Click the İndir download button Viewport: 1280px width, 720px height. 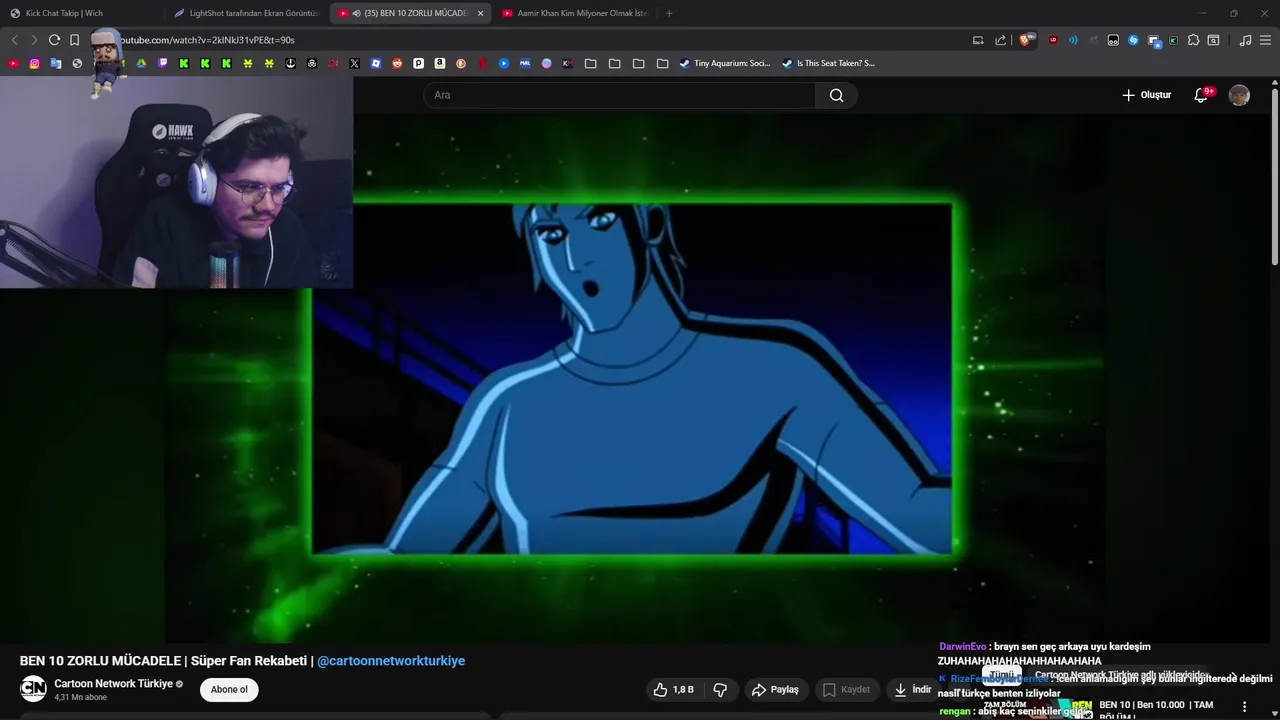(912, 689)
